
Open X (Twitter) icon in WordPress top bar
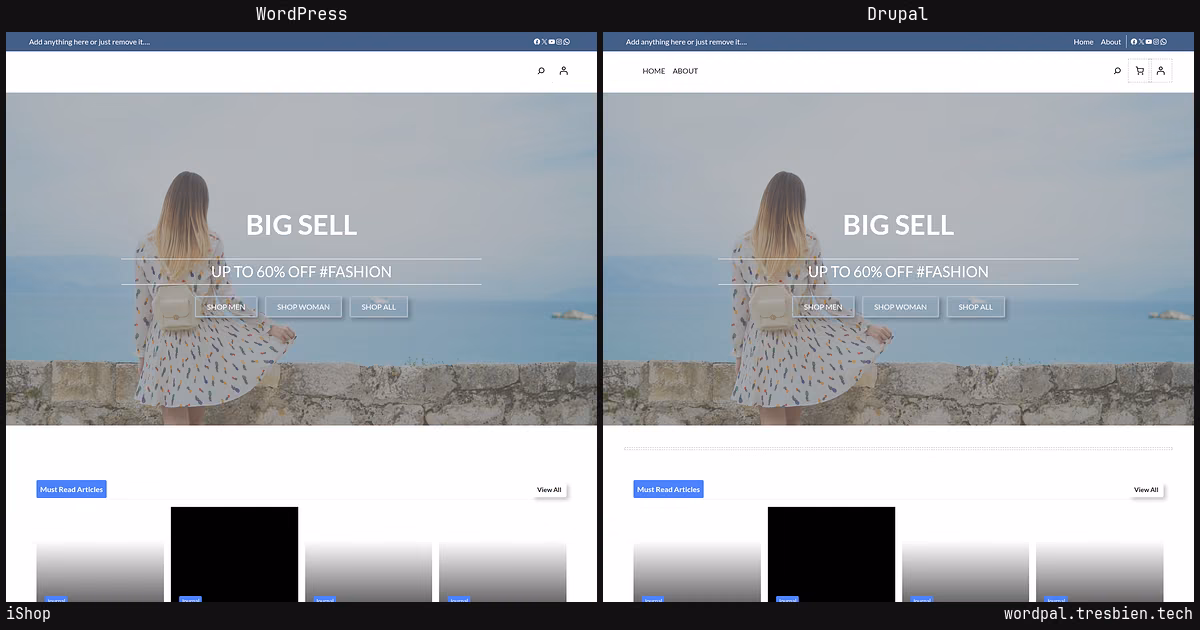pyautogui.click(x=544, y=42)
